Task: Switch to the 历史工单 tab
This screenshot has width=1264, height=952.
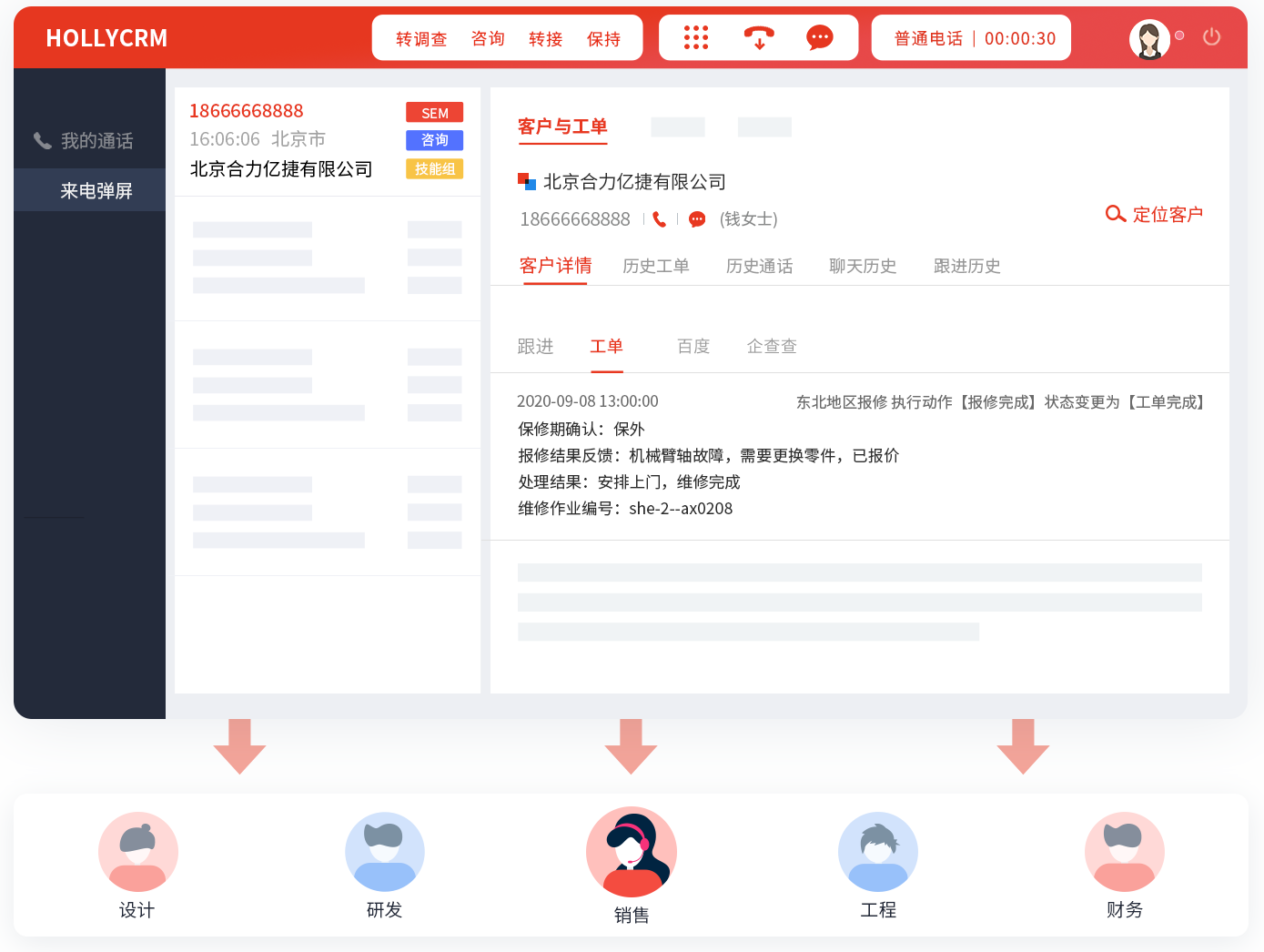Action: [x=656, y=267]
